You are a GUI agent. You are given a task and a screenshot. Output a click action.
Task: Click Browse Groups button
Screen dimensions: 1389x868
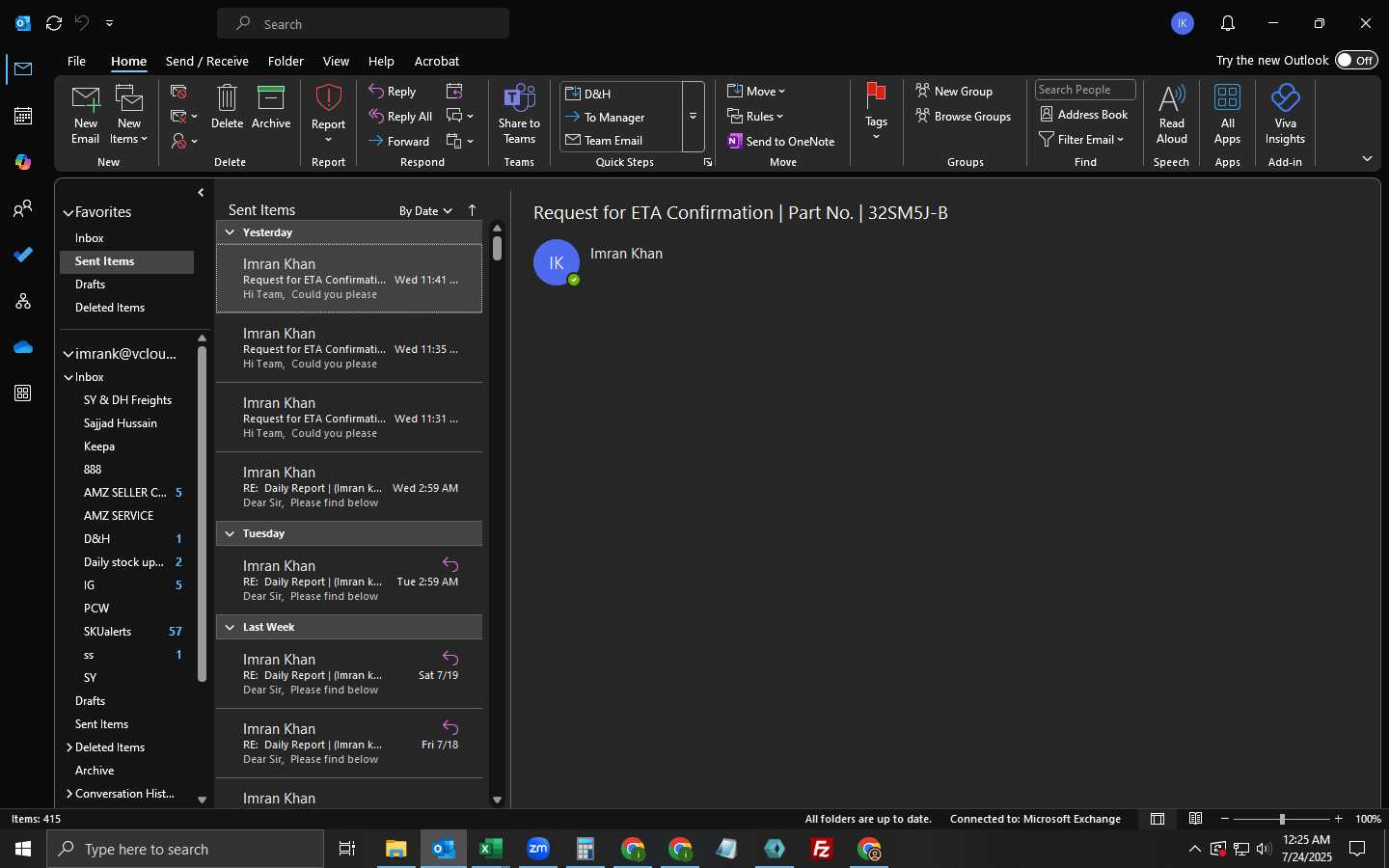coord(963,117)
